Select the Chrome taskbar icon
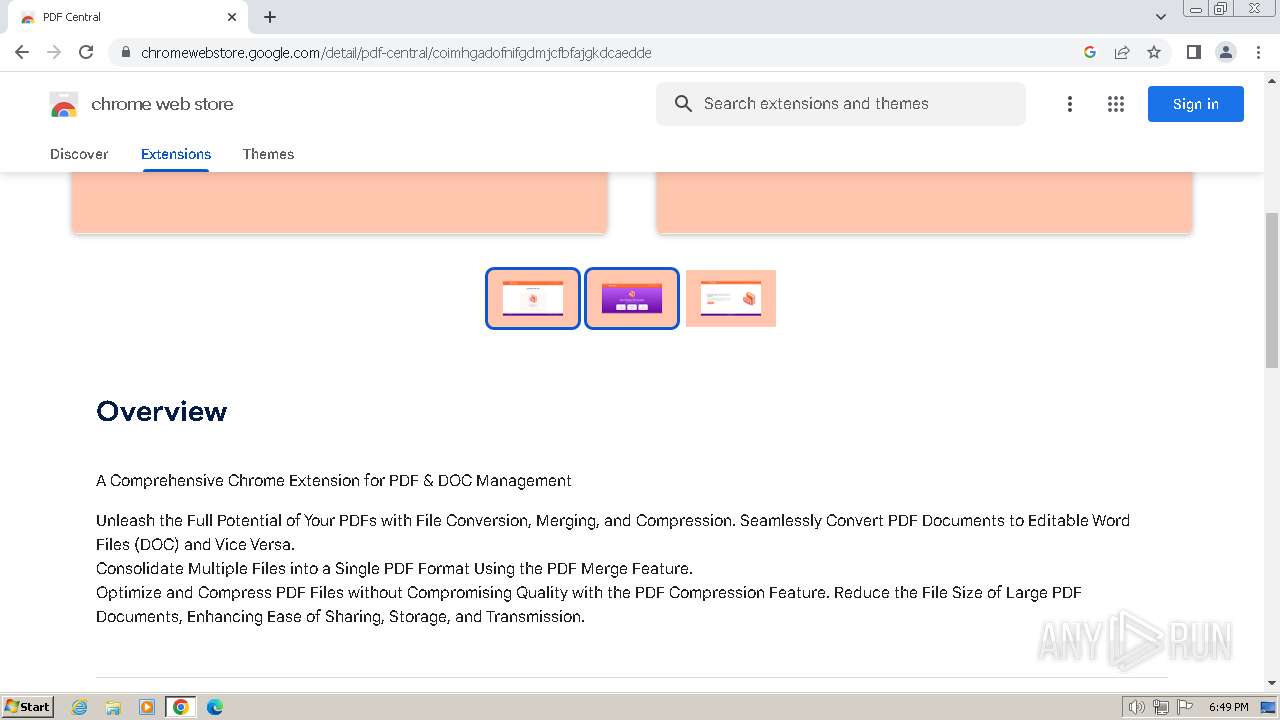 [181, 707]
